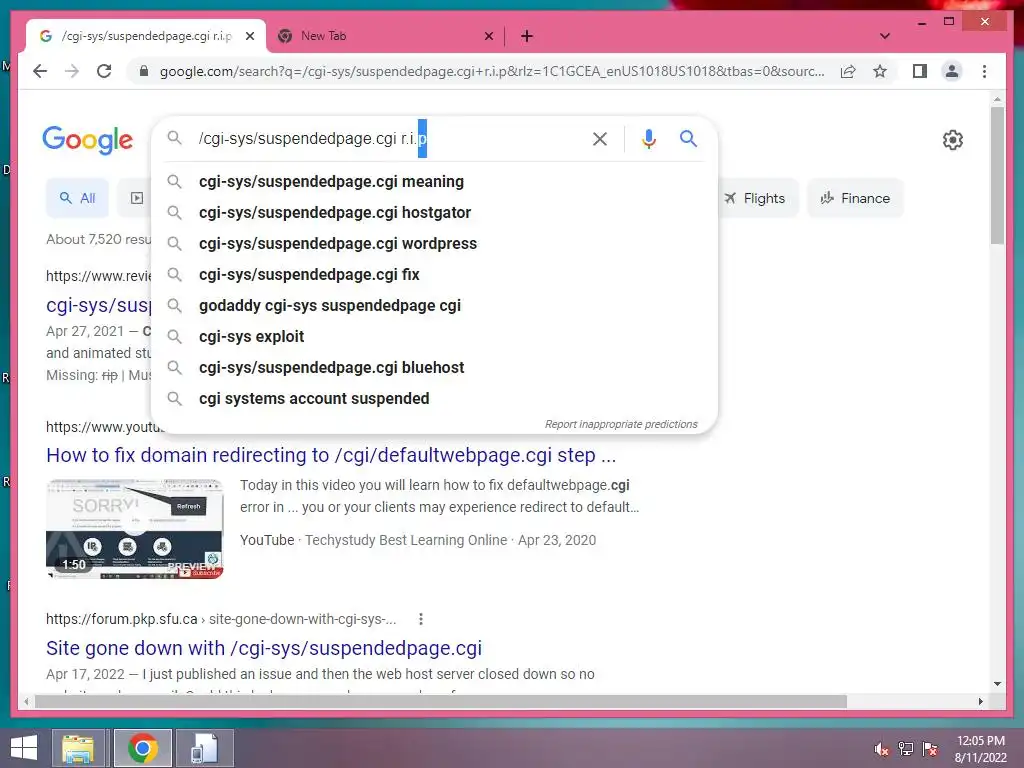This screenshot has height=768, width=1024.
Task: Click the vertical scrollbar thumb
Action: pos(997,175)
